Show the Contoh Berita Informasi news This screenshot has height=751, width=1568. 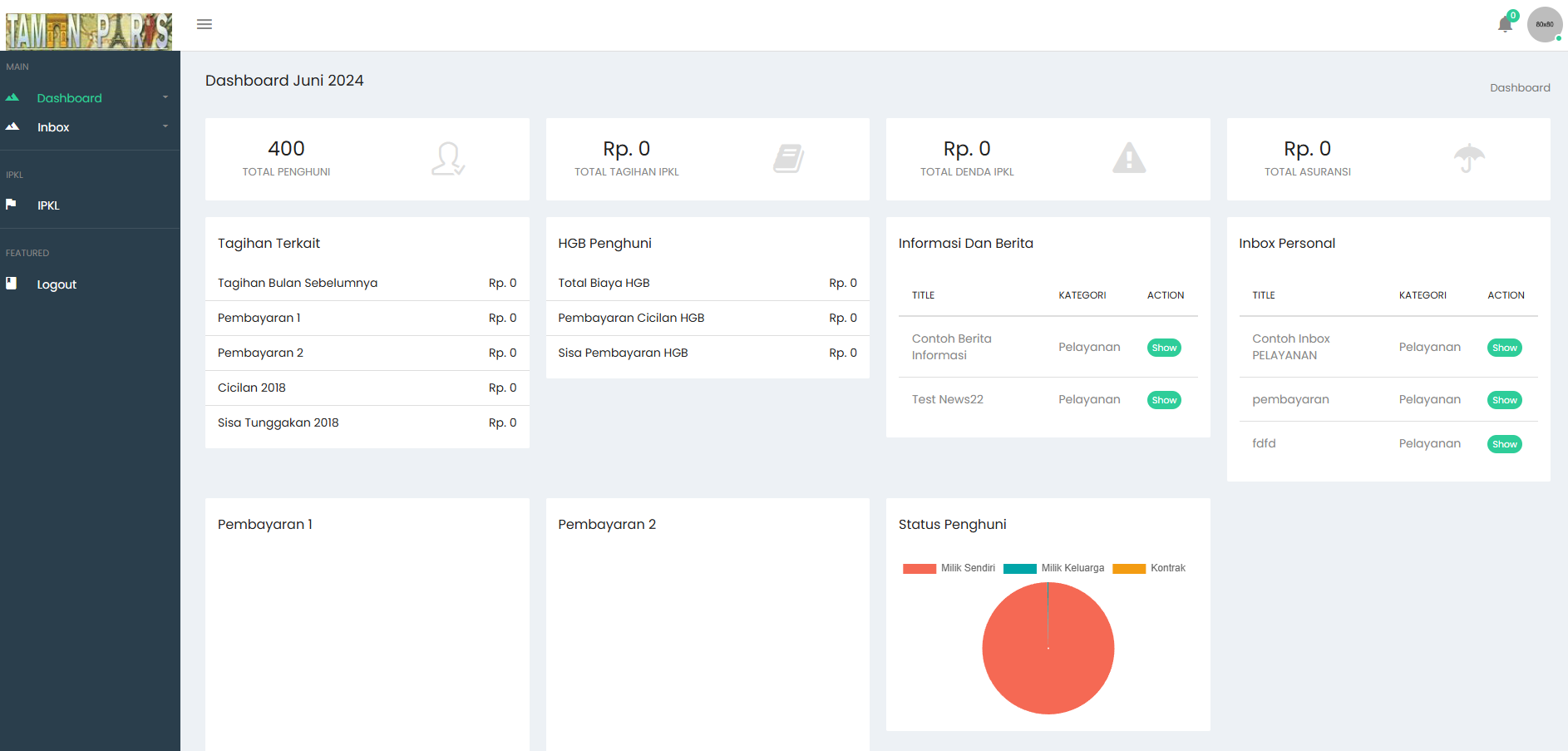click(1164, 348)
